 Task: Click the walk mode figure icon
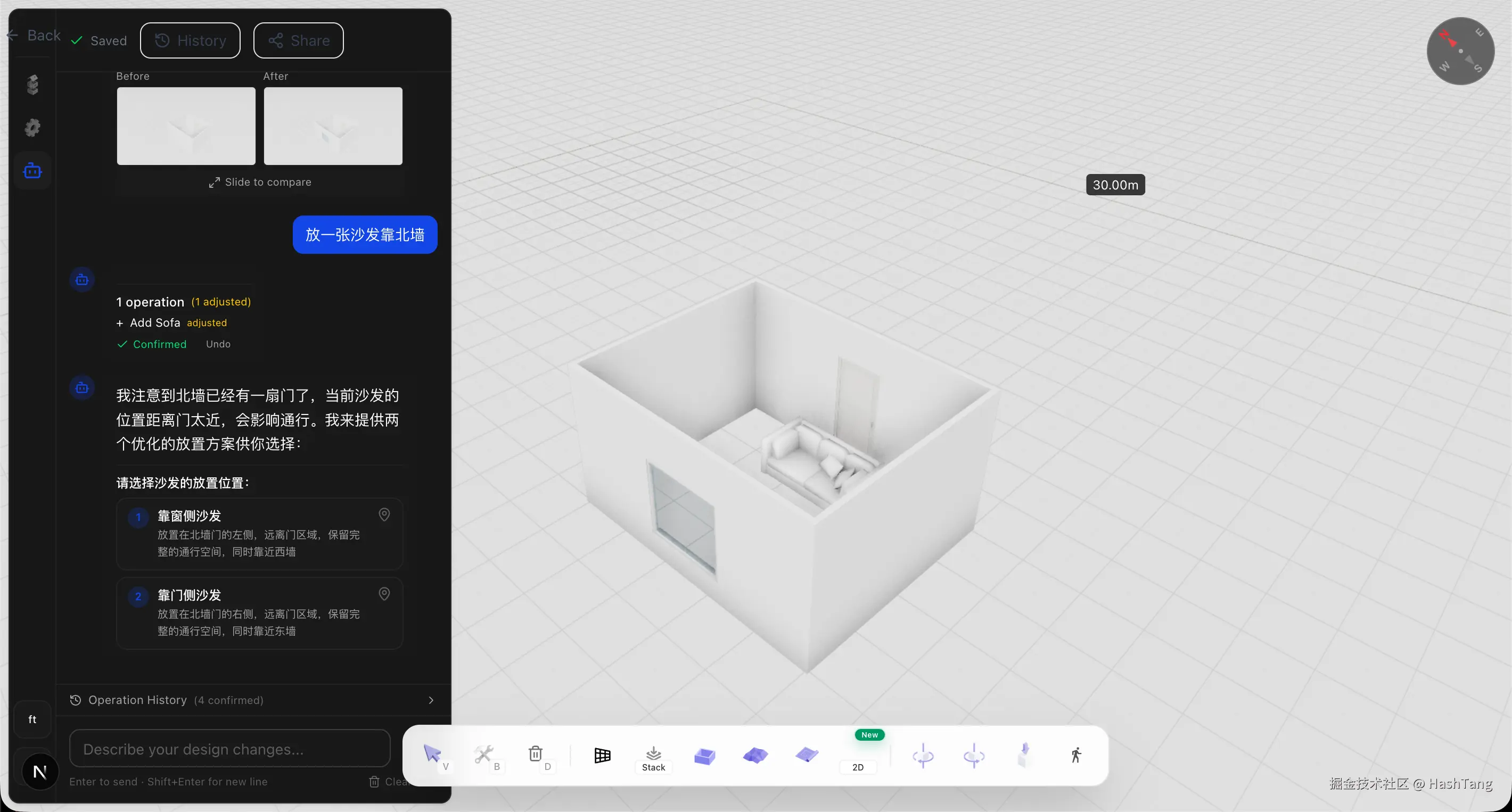click(x=1075, y=755)
